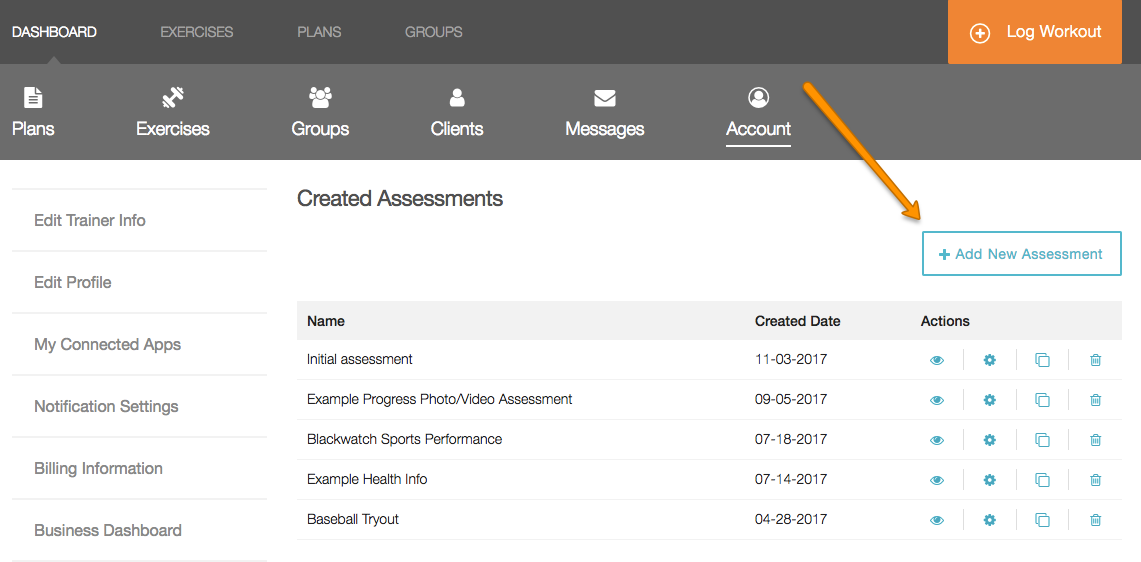Viewport: 1141px width, 562px height.
Task: Click the plus circle in Log Workout
Action: (980, 33)
